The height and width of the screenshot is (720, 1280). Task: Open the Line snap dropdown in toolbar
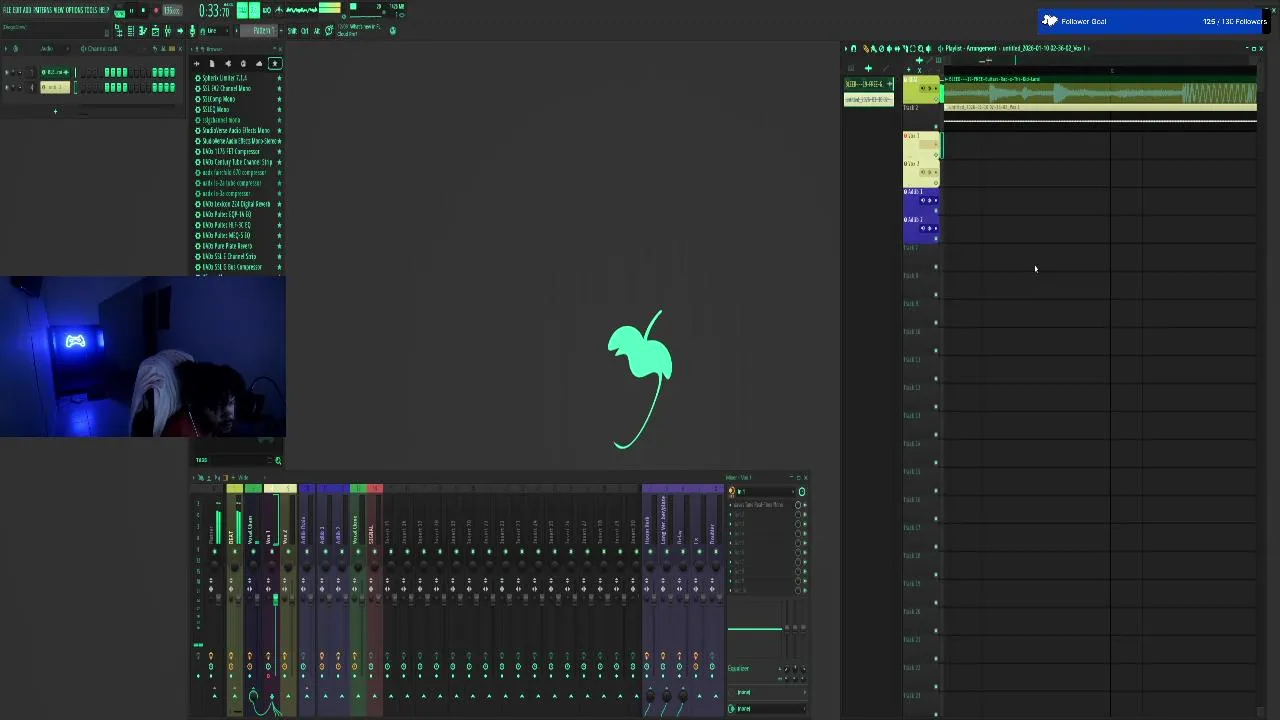211,31
